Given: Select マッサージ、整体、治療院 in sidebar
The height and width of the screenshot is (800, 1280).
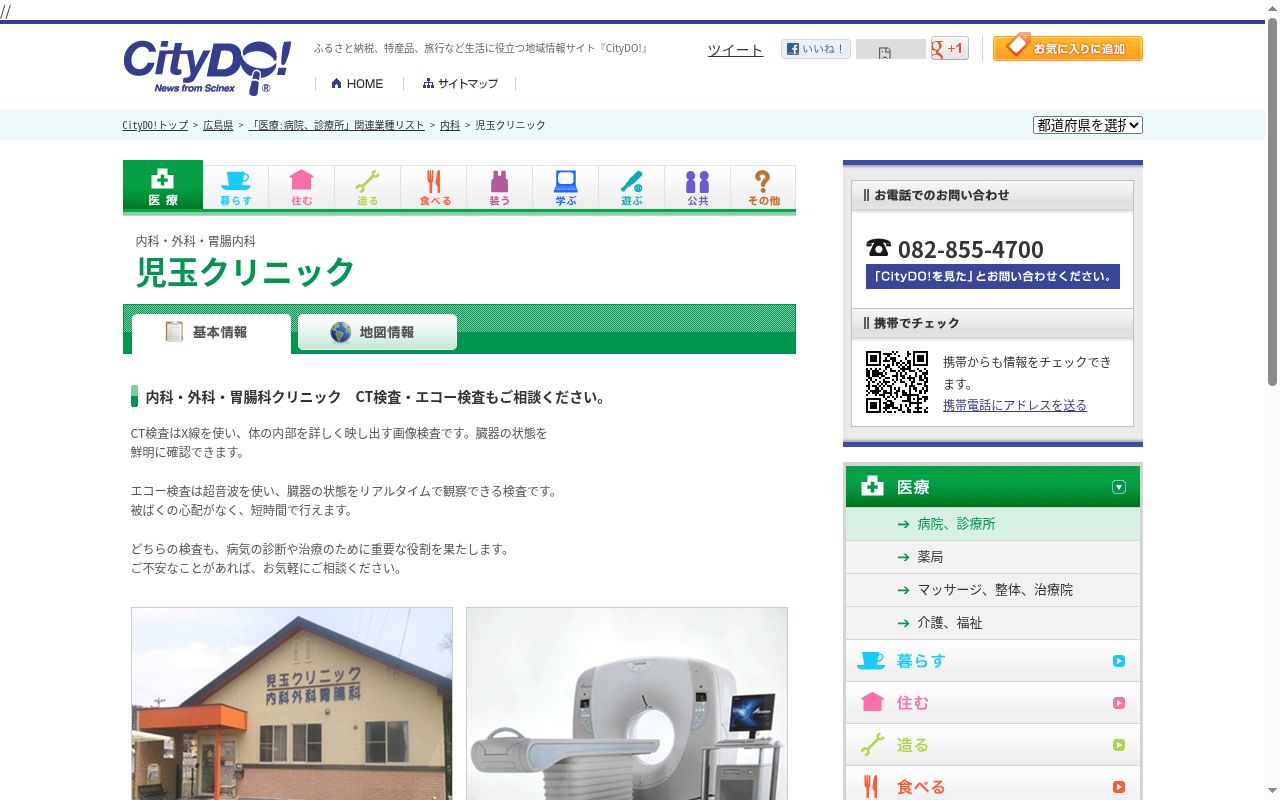Looking at the screenshot, I should click(995, 590).
